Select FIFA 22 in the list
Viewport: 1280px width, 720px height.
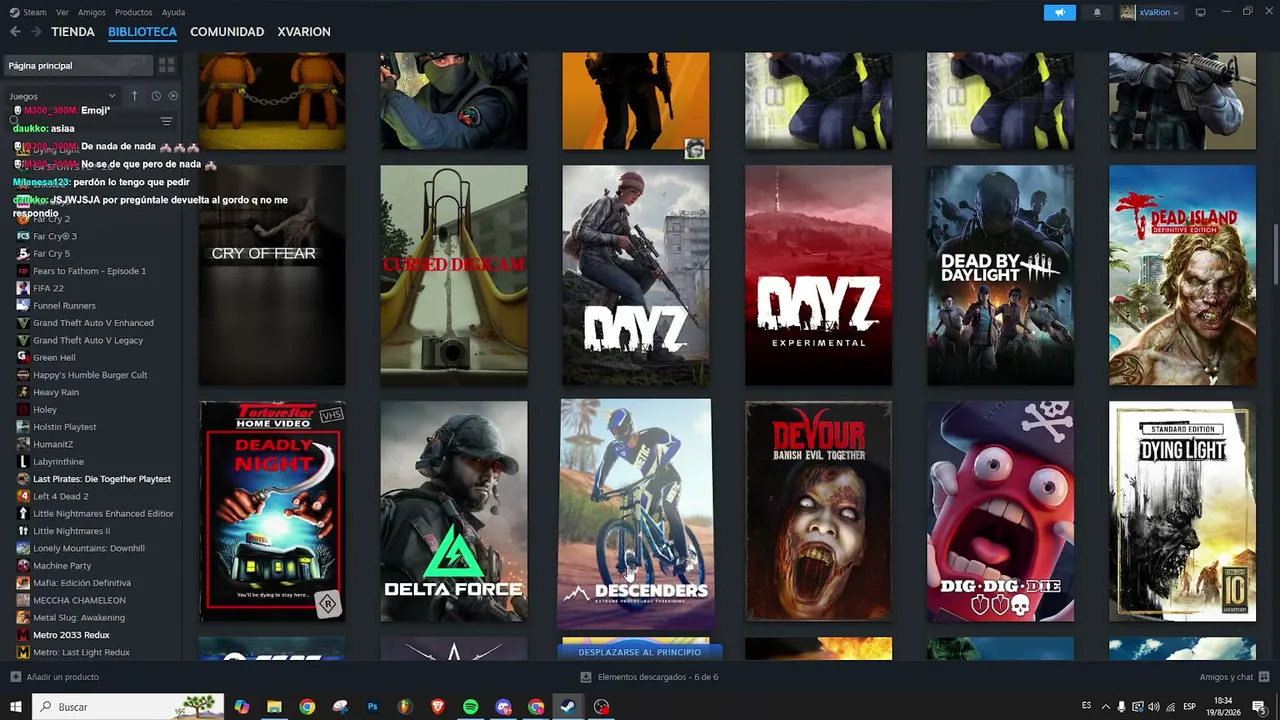tap(48, 288)
